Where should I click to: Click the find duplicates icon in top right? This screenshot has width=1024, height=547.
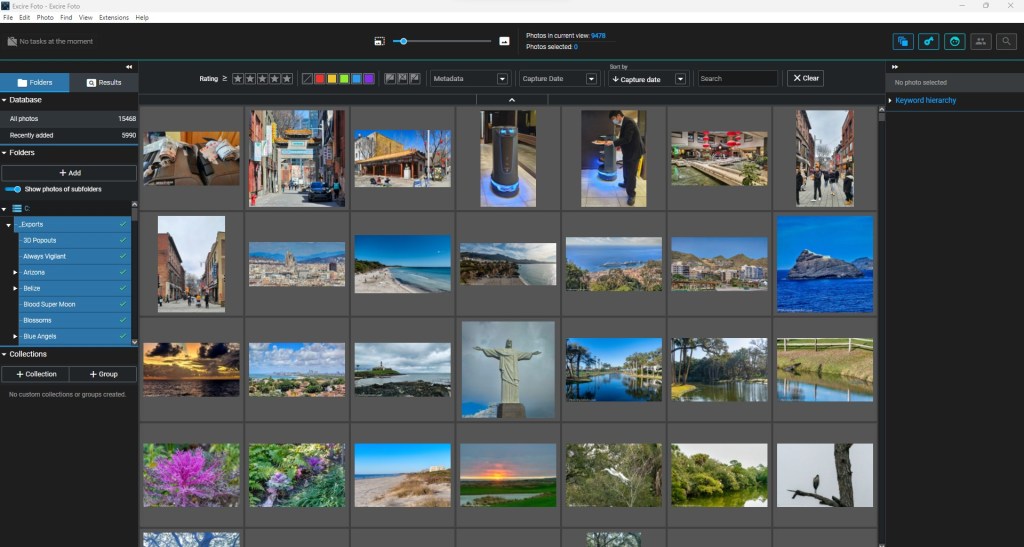pos(904,41)
